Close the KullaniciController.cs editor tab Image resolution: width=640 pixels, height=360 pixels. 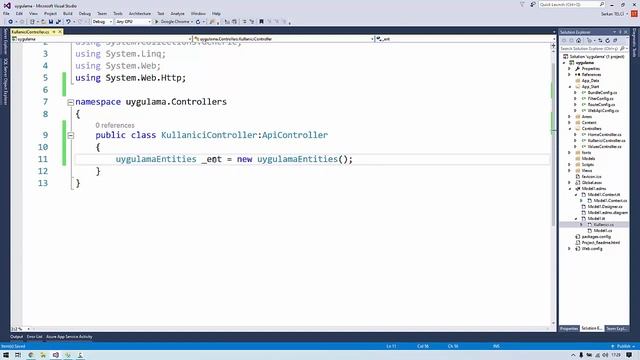pos(60,32)
